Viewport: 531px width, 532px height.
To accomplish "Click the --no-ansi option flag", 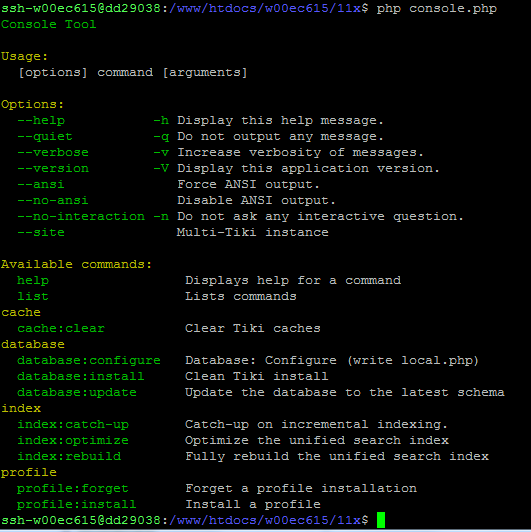I will (x=53, y=201).
